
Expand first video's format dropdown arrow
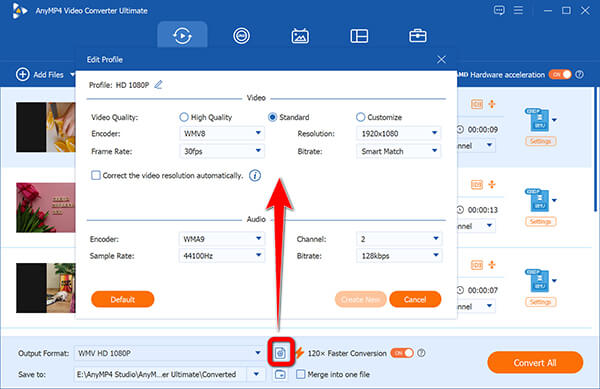tap(554, 120)
